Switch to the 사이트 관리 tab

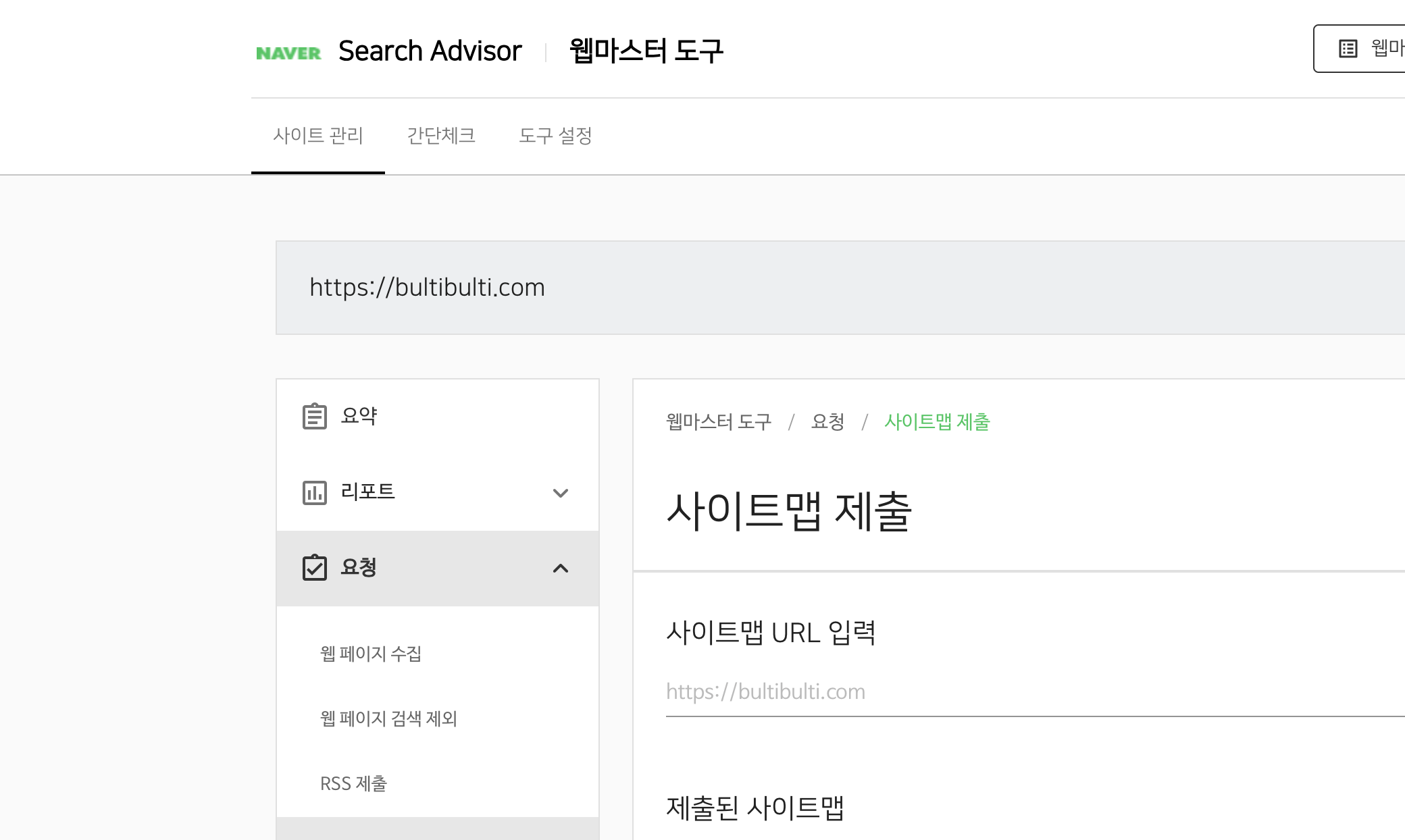318,136
